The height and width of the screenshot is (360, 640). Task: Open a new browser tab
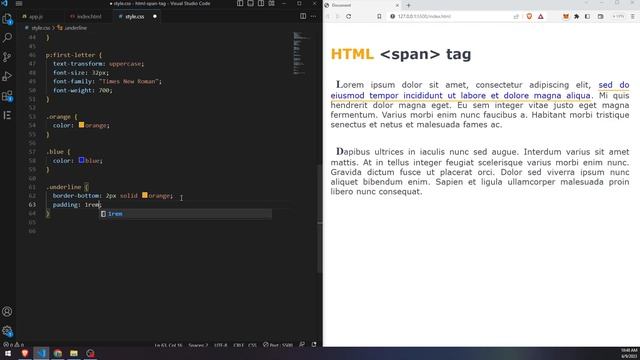click(x=409, y=5)
